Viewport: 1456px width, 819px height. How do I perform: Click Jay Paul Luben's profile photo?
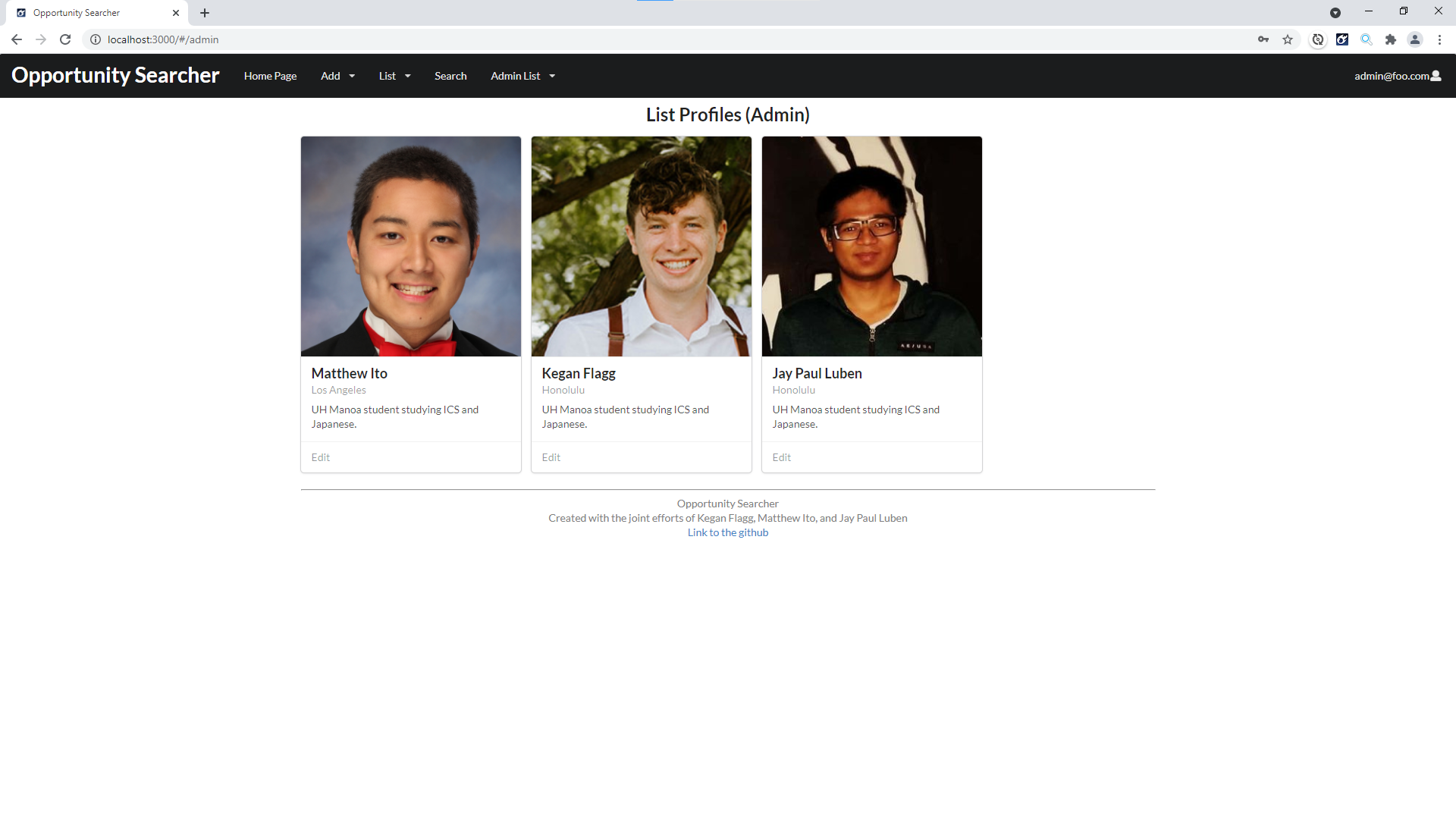pos(872,246)
